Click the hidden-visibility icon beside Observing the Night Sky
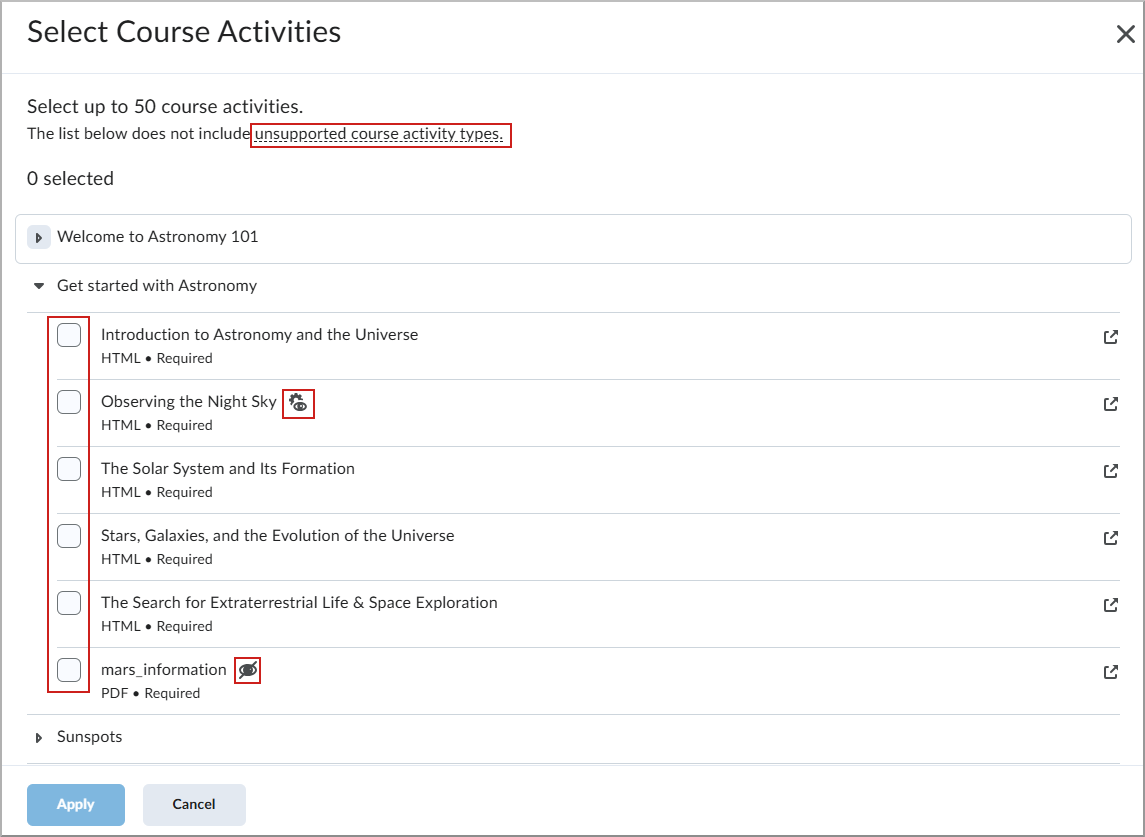The height and width of the screenshot is (837, 1145). pos(297,403)
